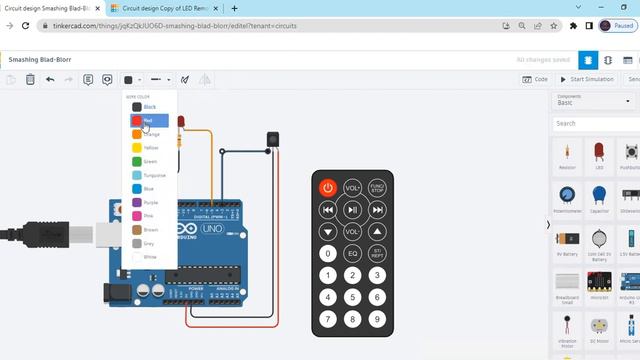This screenshot has height=360, width=640.
Task: Click the remote's FUNC/STOP button
Action: pyautogui.click(x=377, y=188)
